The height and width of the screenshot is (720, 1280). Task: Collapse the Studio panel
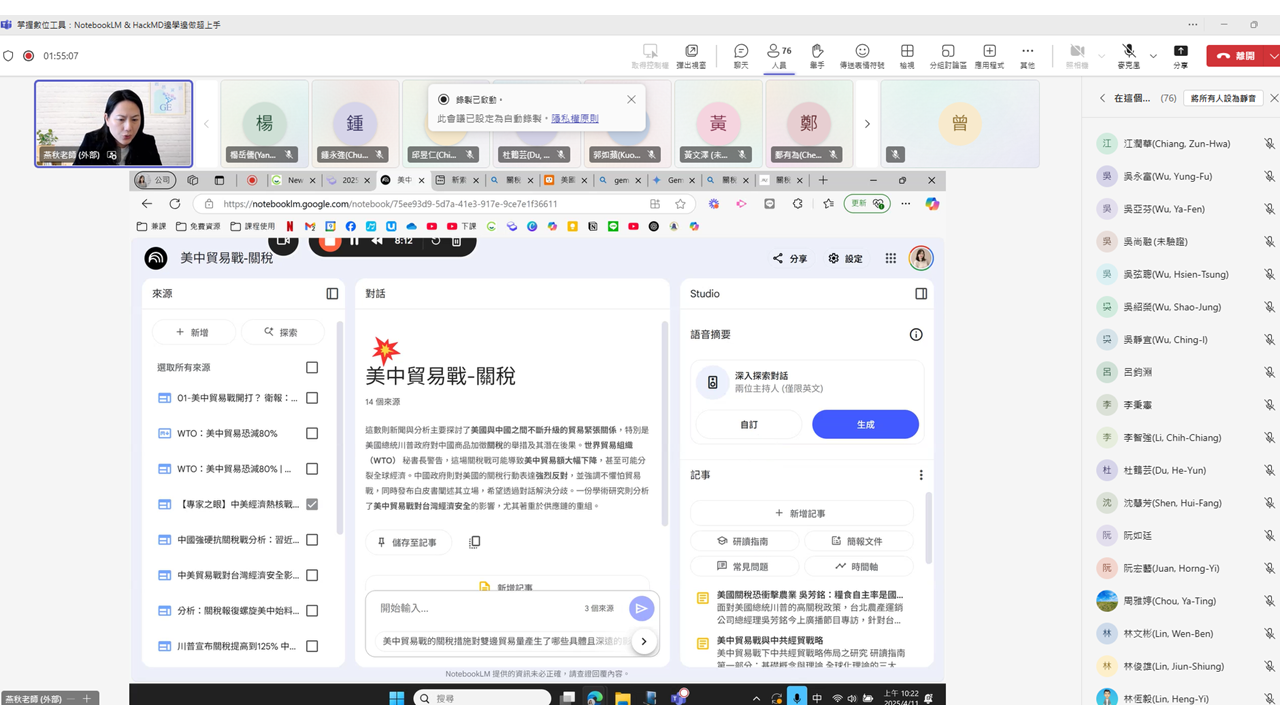[921, 294]
